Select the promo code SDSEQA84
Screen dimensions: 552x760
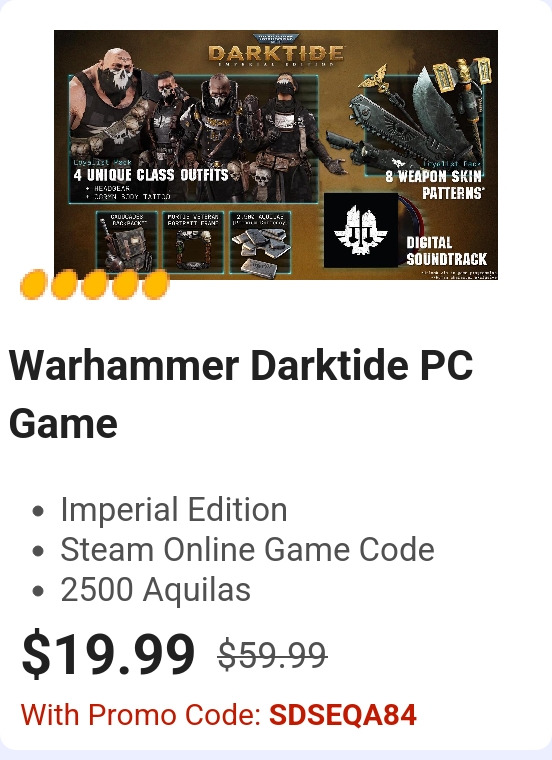(x=343, y=714)
